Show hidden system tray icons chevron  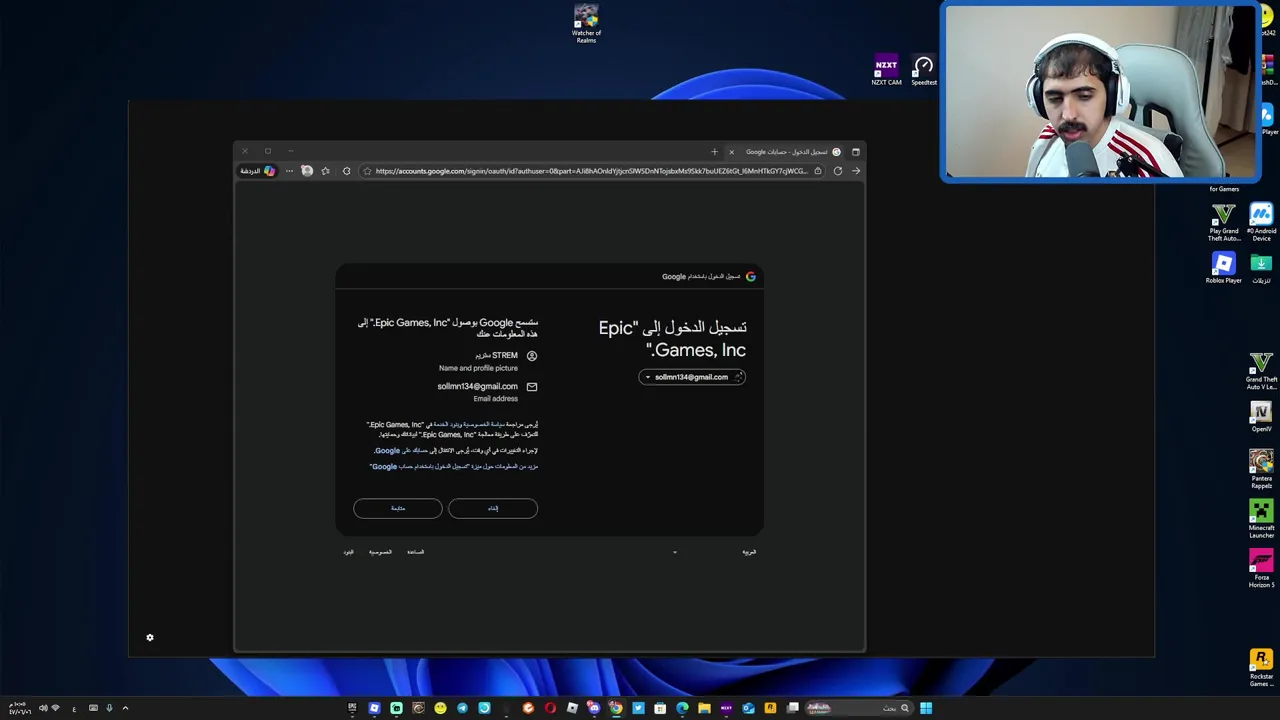point(125,708)
